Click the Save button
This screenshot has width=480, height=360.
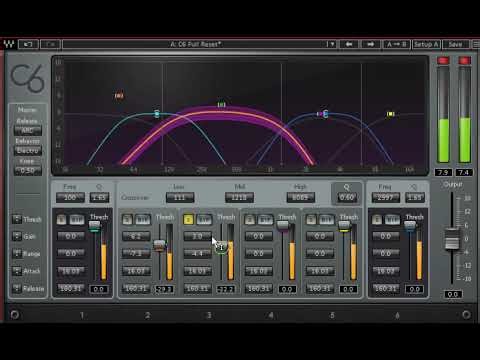coord(455,44)
